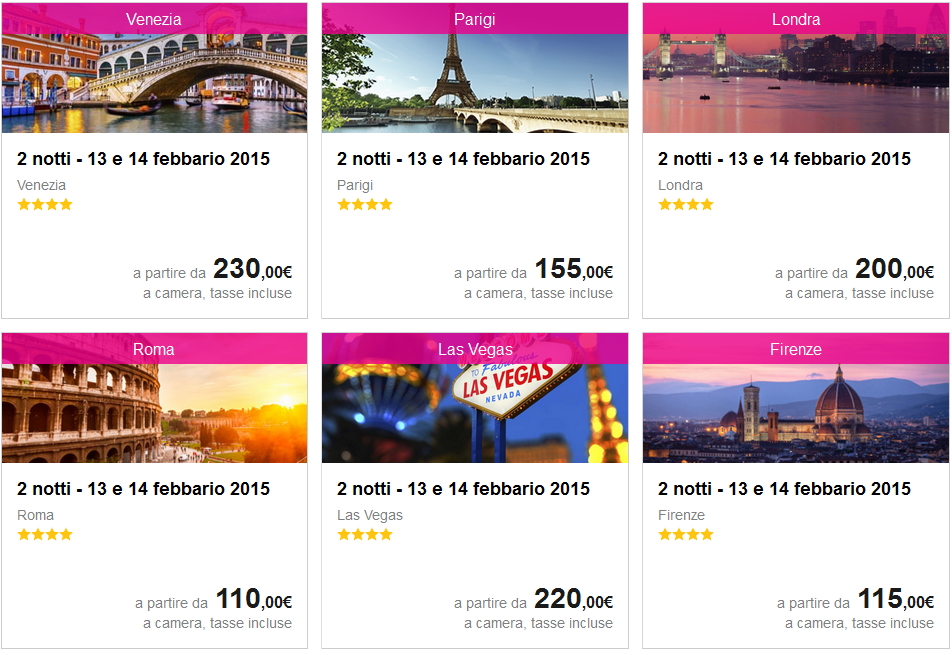This screenshot has width=952, height=655.
Task: Select the Venezia pink header banner
Action: point(154,19)
